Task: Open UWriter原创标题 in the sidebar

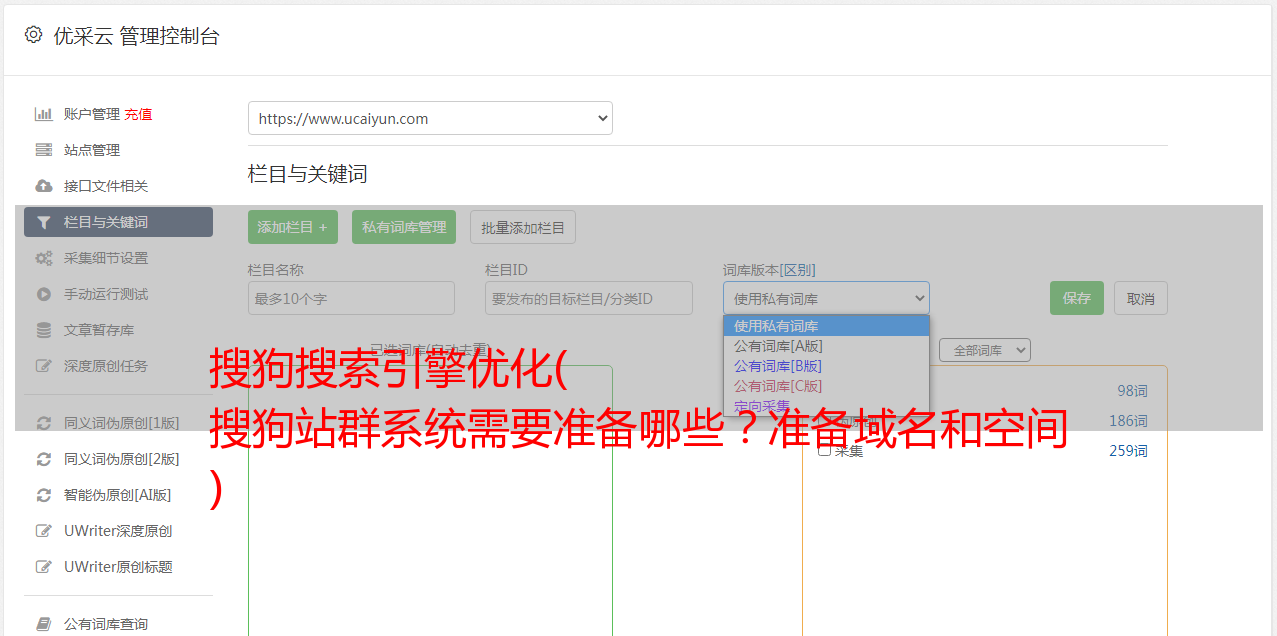Action: coord(118,567)
